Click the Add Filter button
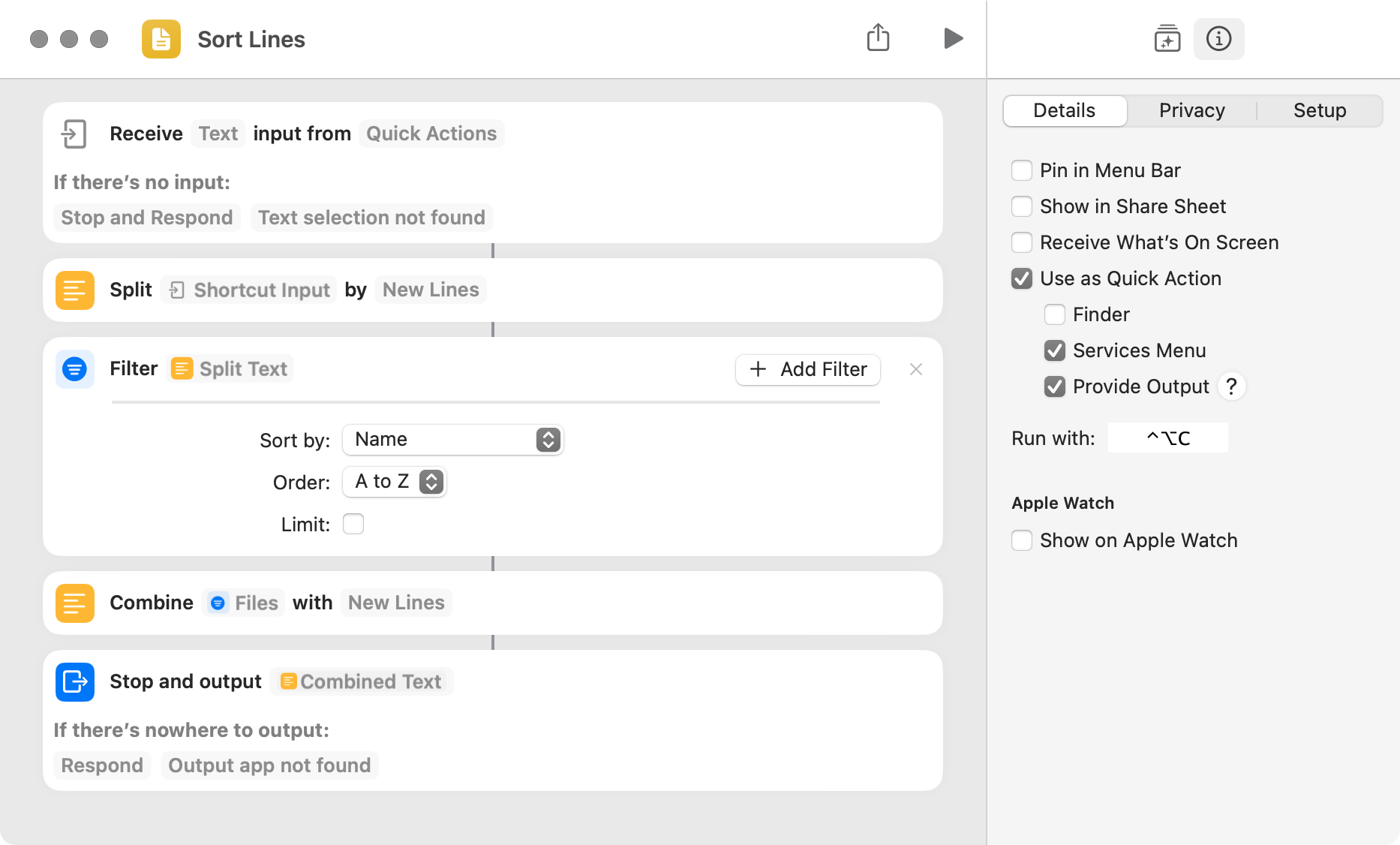 tap(808, 369)
